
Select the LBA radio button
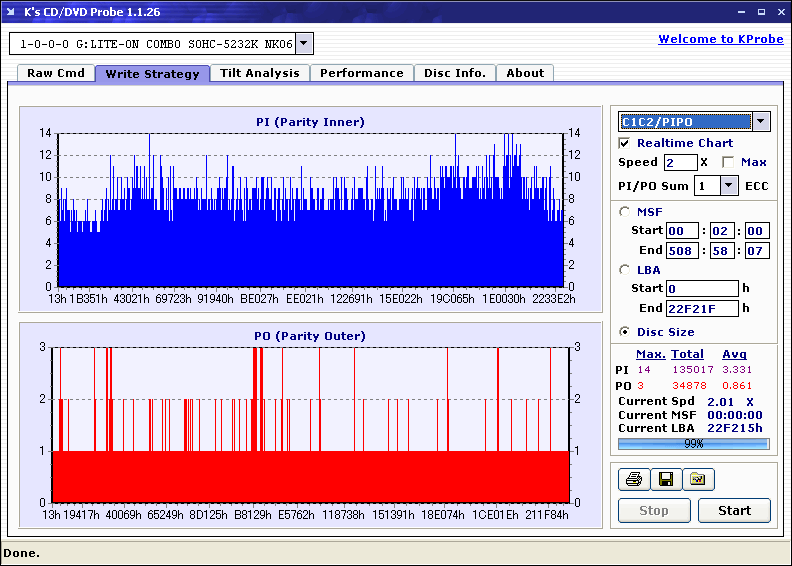point(625,270)
